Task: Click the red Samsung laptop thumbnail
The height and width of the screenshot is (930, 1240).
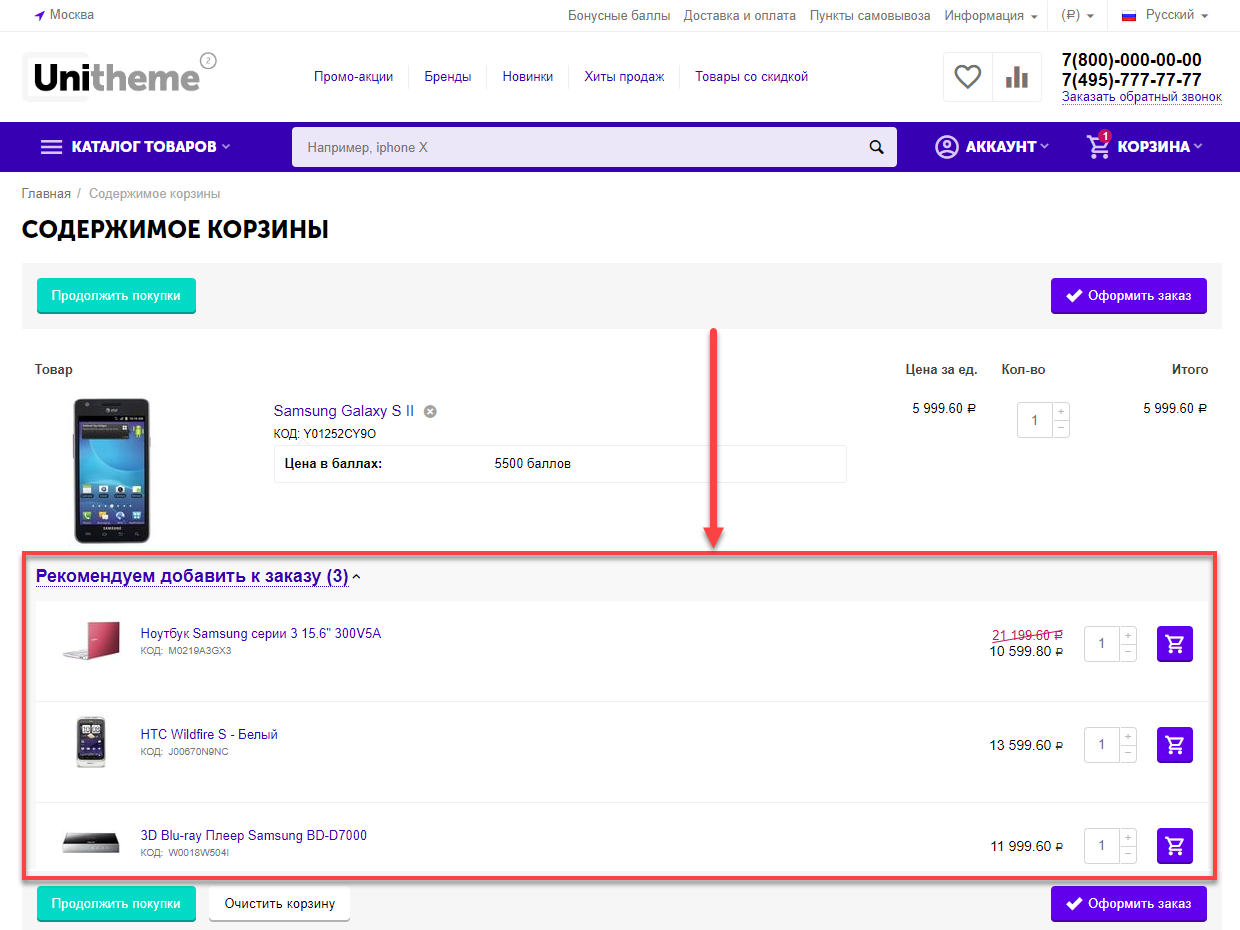Action: pos(91,640)
